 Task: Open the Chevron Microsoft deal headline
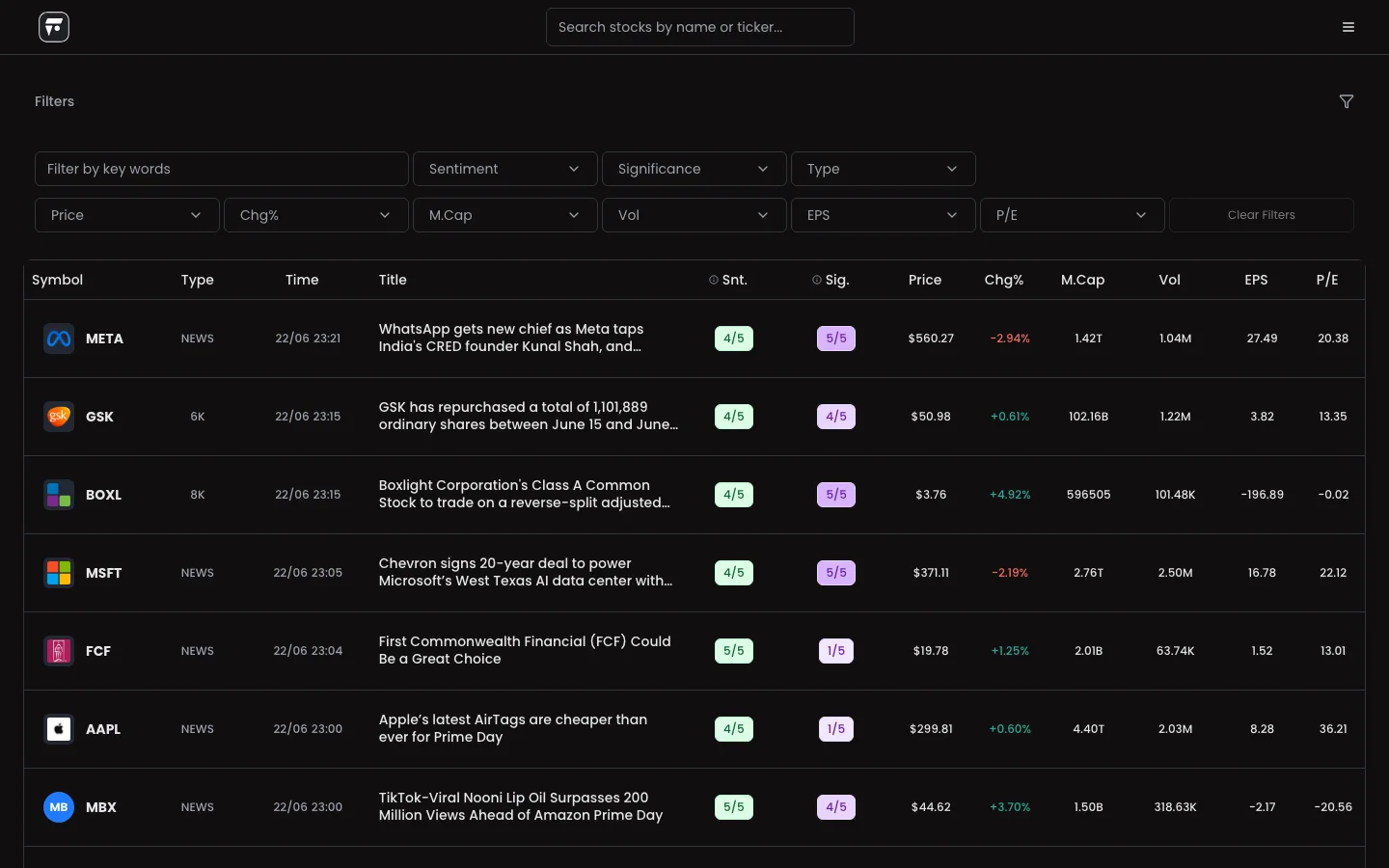click(x=526, y=572)
